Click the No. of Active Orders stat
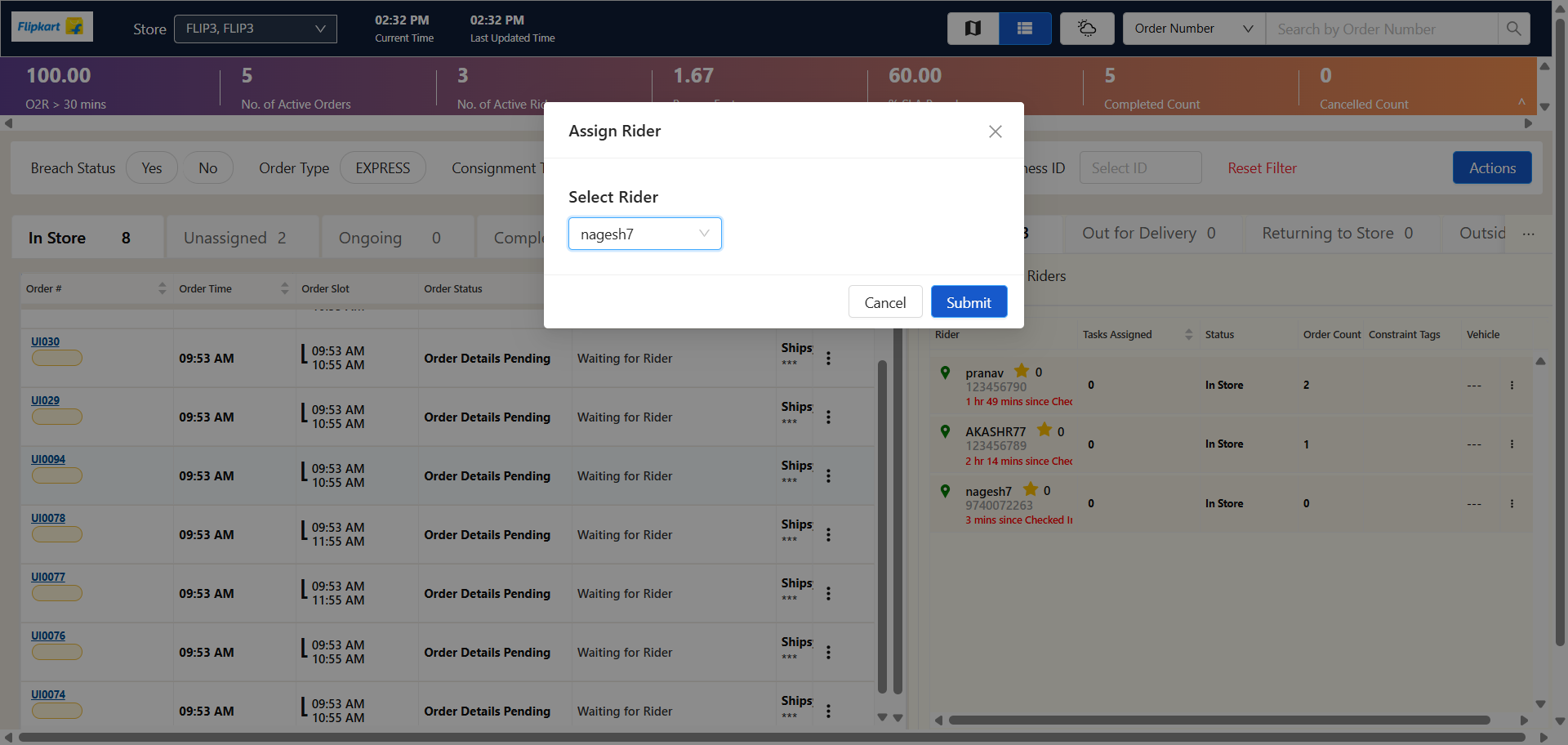The image size is (1568, 745). pyautogui.click(x=296, y=89)
